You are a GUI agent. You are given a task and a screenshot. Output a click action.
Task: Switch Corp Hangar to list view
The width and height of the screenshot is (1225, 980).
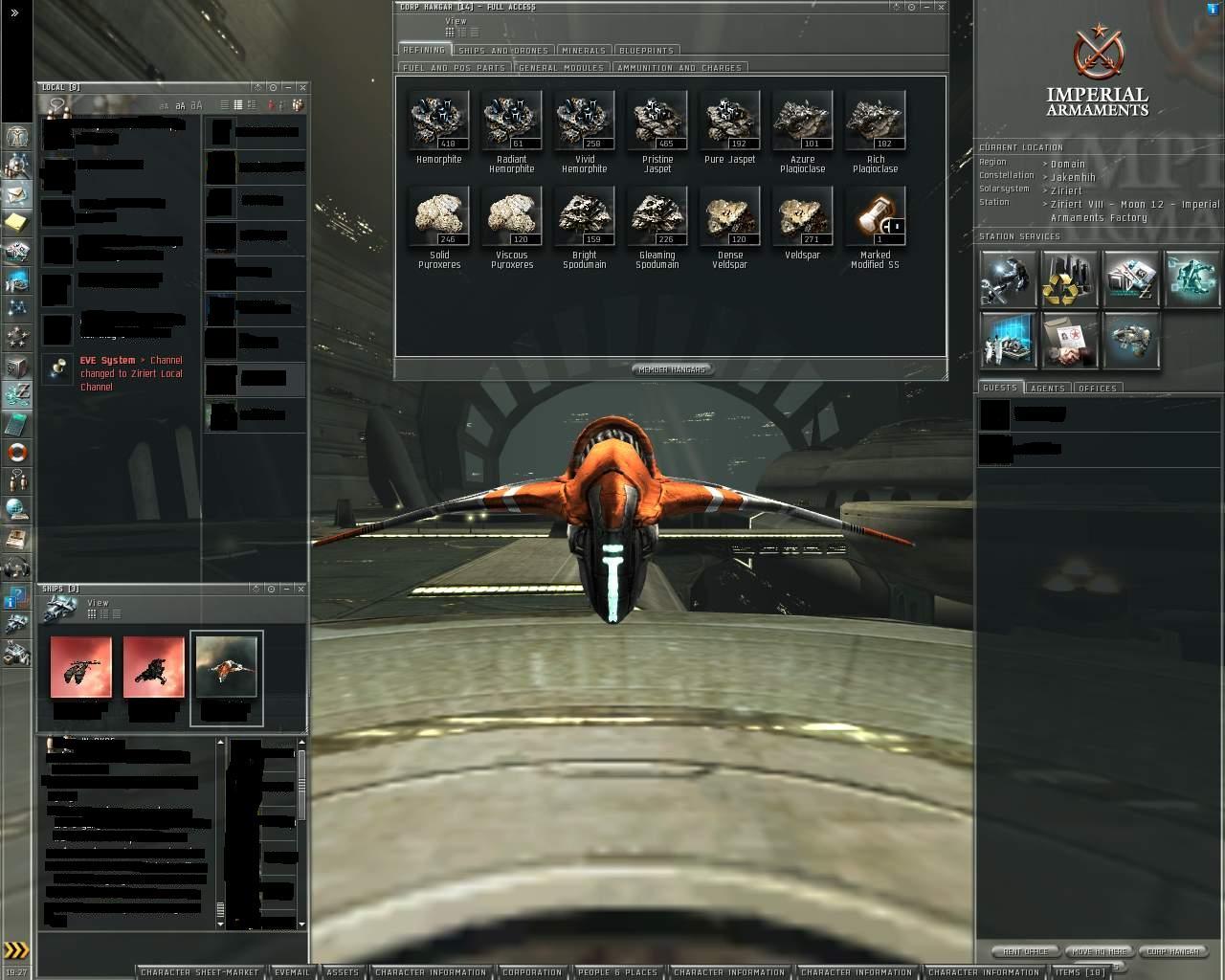tap(474, 33)
